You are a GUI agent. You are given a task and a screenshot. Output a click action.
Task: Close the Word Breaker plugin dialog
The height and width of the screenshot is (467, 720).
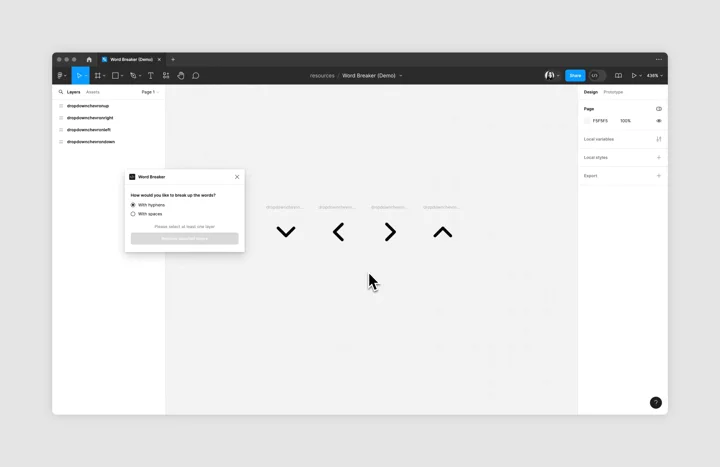pyautogui.click(x=237, y=177)
